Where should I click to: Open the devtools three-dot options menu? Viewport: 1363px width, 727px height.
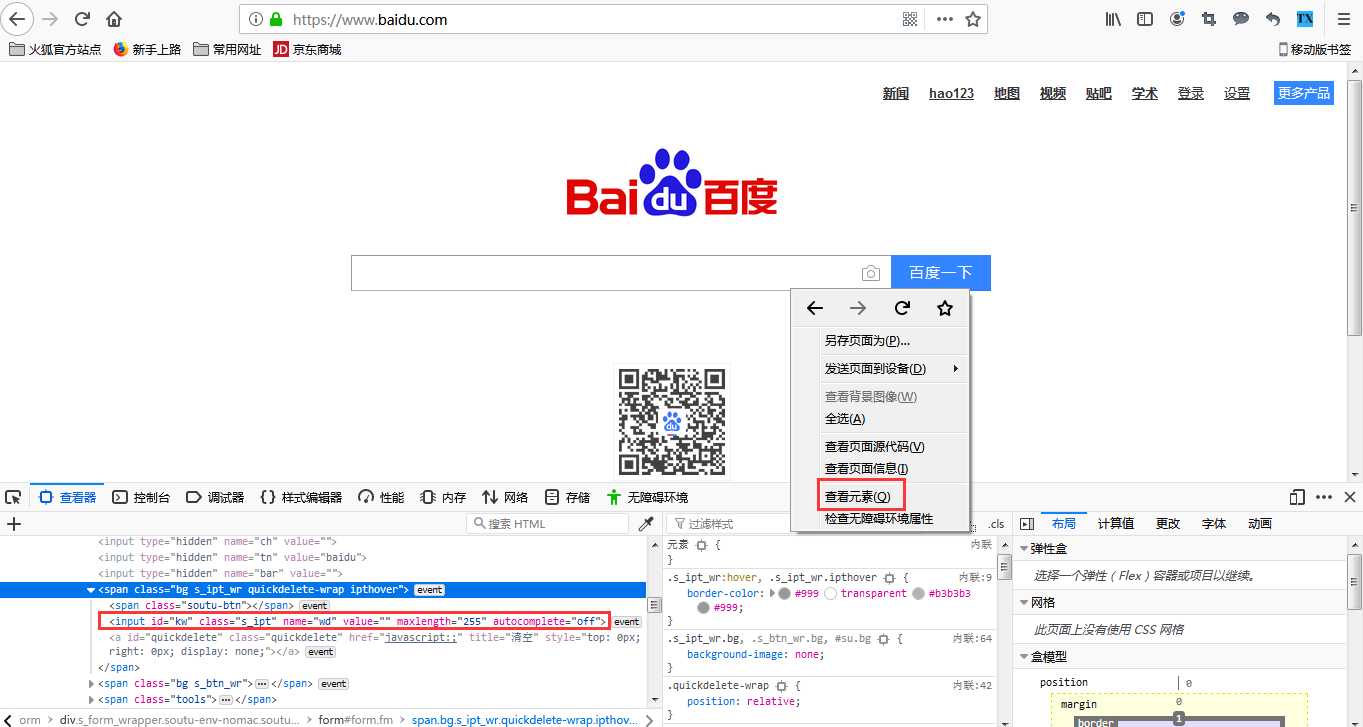1323,497
